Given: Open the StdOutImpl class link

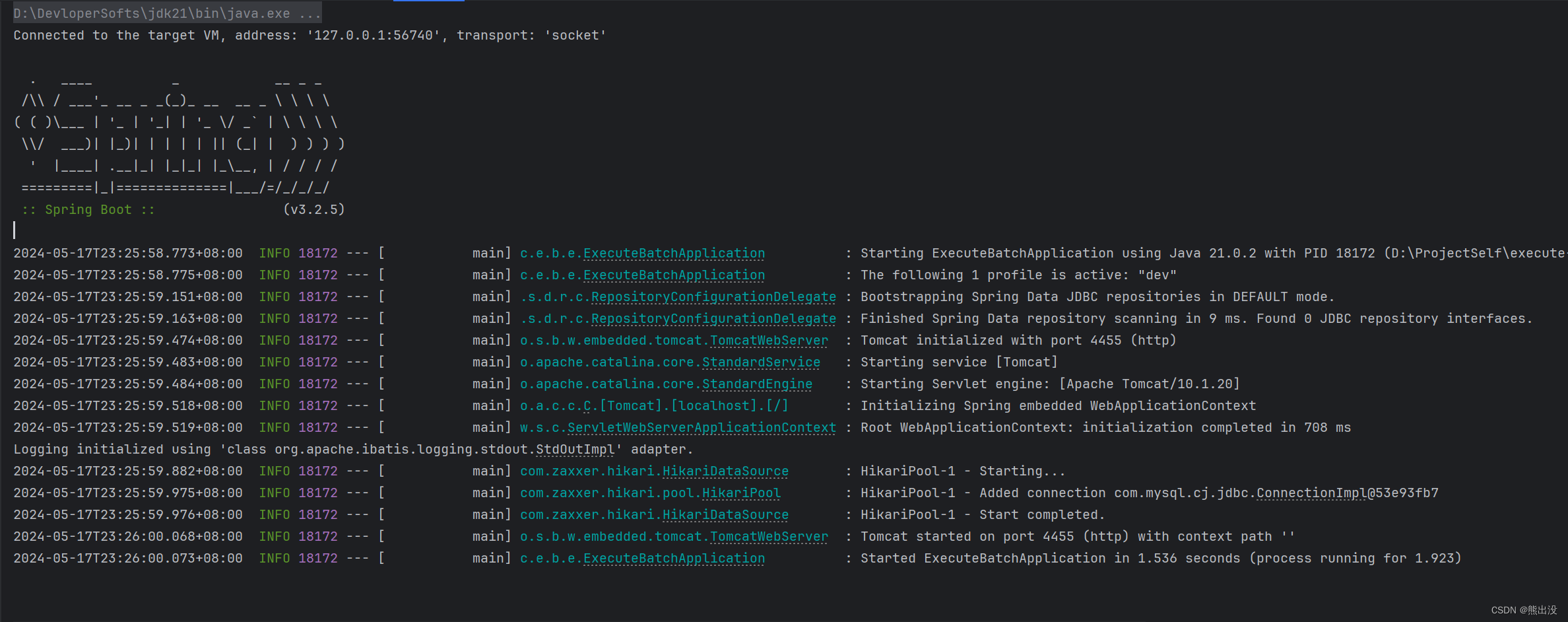Looking at the screenshot, I should [575, 449].
